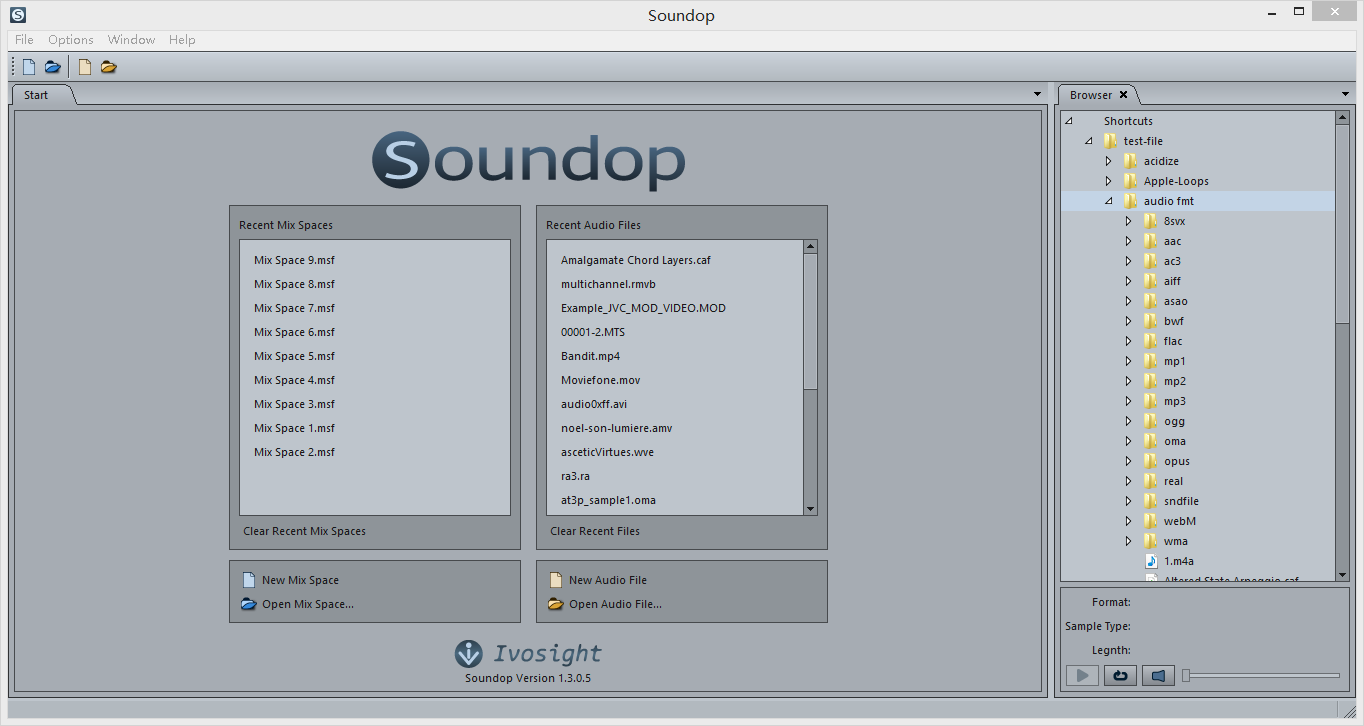1364x726 pixels.
Task: Expand the opus folder node
Action: (1129, 461)
